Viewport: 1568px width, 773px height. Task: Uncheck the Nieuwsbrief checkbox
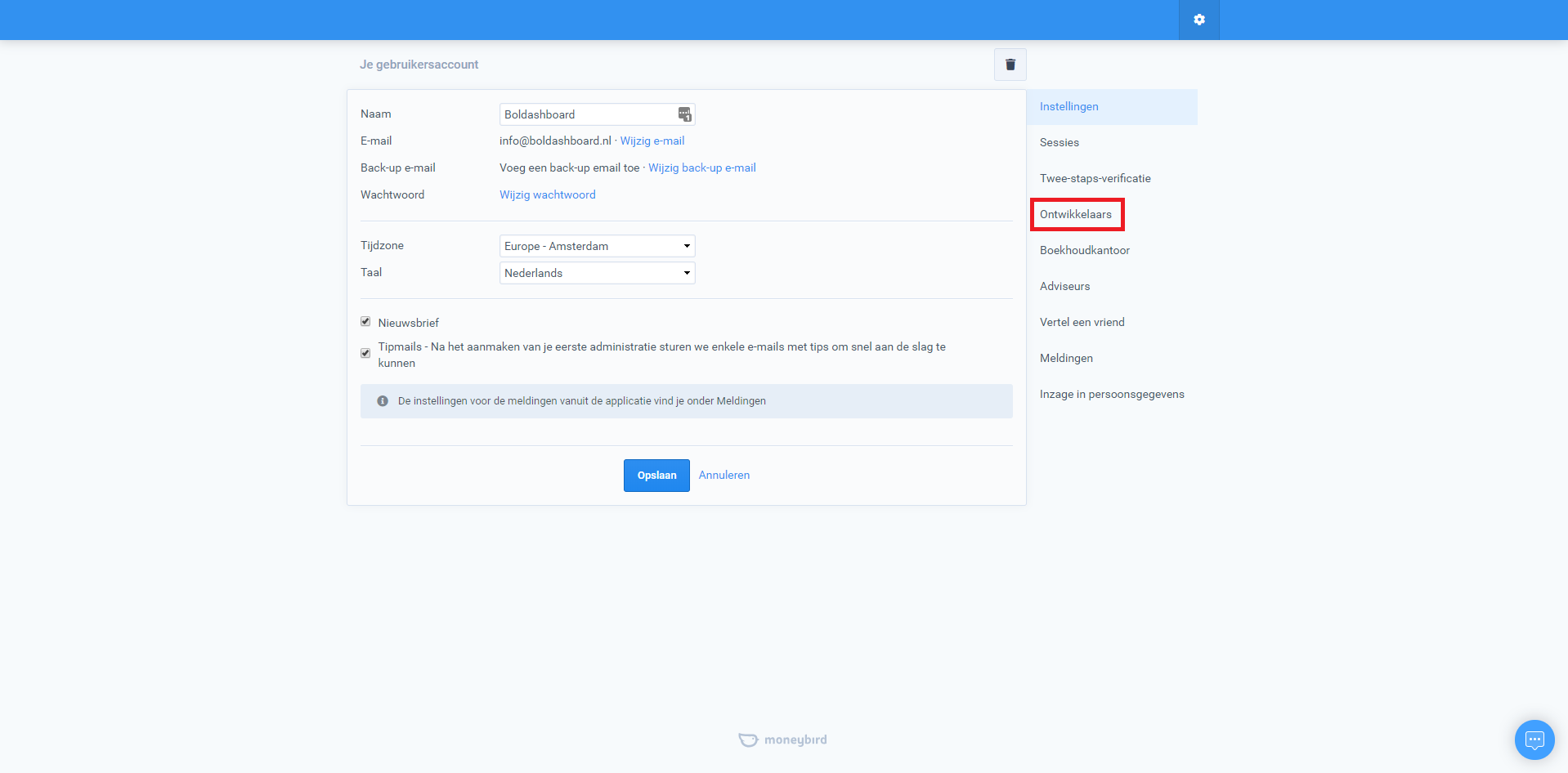[x=365, y=322]
